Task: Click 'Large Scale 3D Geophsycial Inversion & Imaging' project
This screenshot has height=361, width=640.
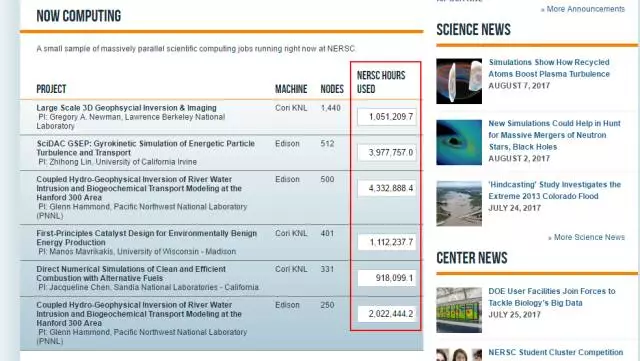Action: click(x=127, y=108)
